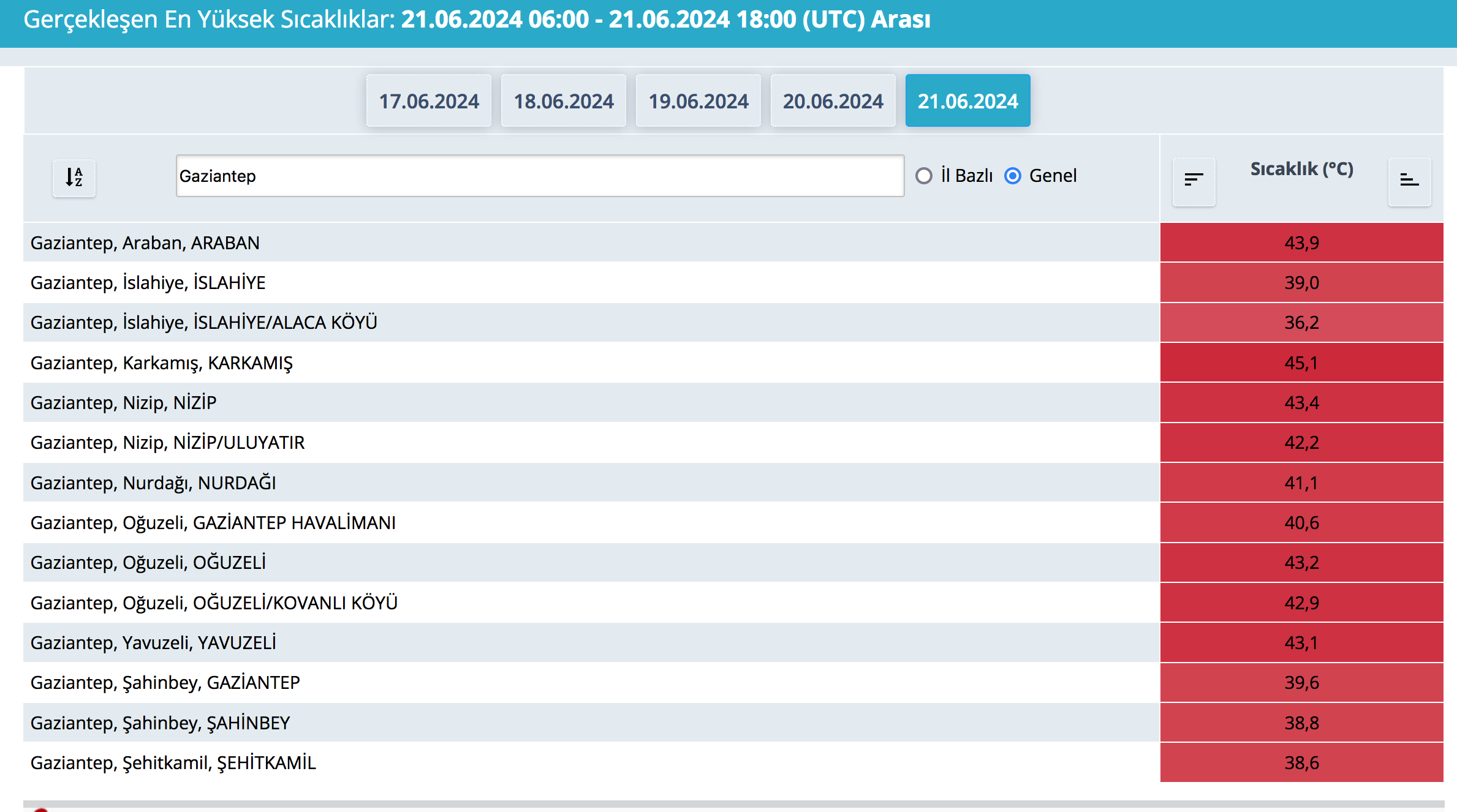Screen dimensions: 1457x812
Task: Open the 19.06.2024 date tab
Action: pos(698,101)
